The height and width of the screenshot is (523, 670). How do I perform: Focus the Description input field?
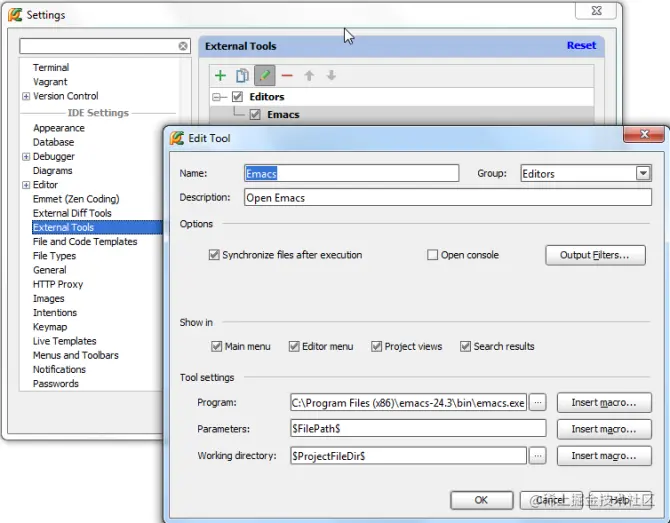click(x=448, y=197)
